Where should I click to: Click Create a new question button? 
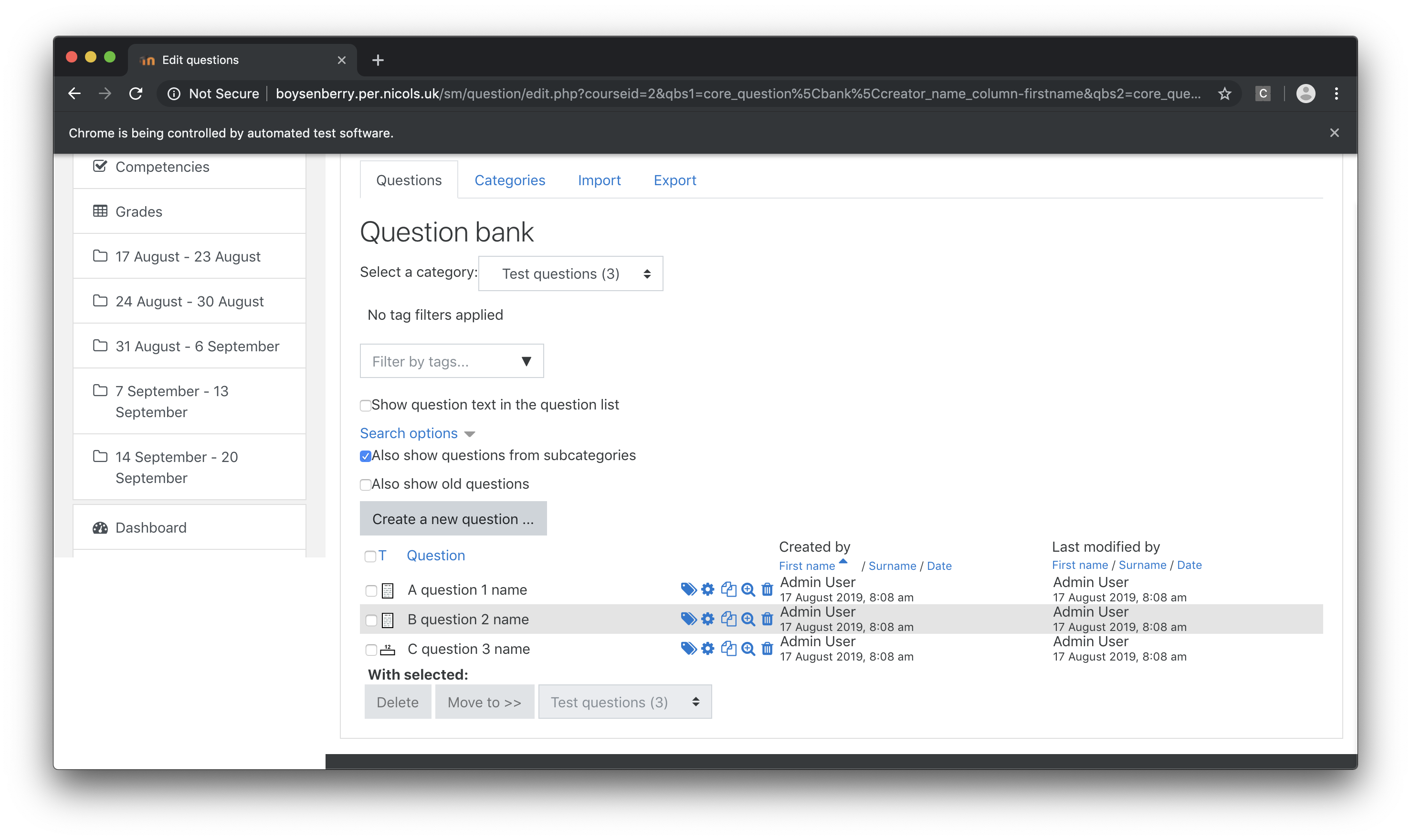click(x=453, y=518)
